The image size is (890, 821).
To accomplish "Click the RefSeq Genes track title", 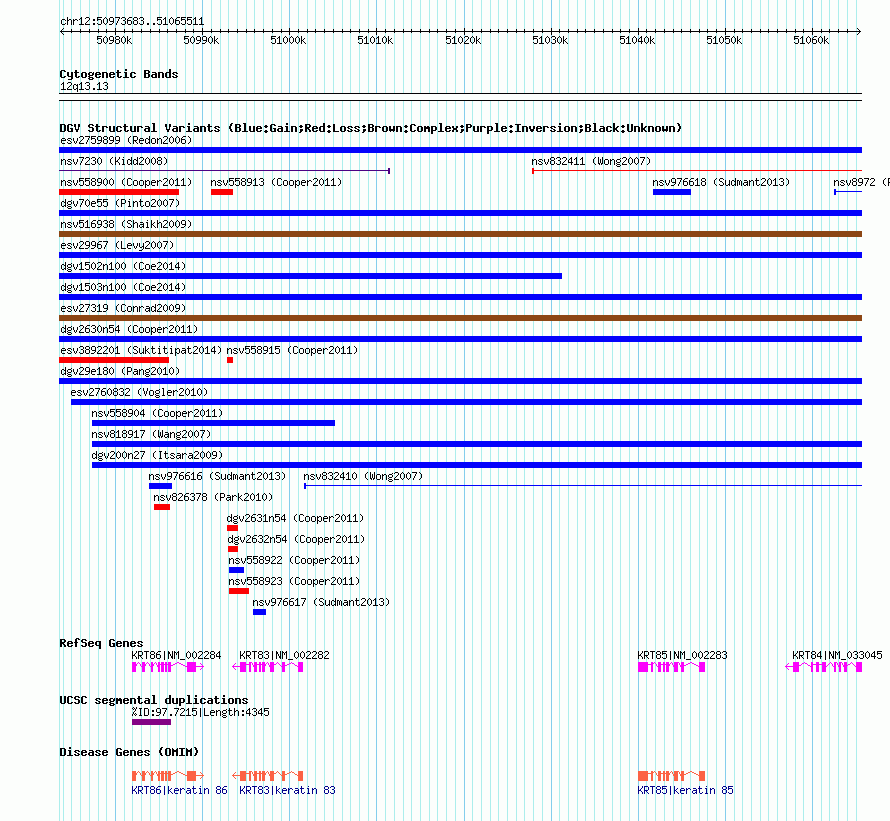I will (x=101, y=643).
